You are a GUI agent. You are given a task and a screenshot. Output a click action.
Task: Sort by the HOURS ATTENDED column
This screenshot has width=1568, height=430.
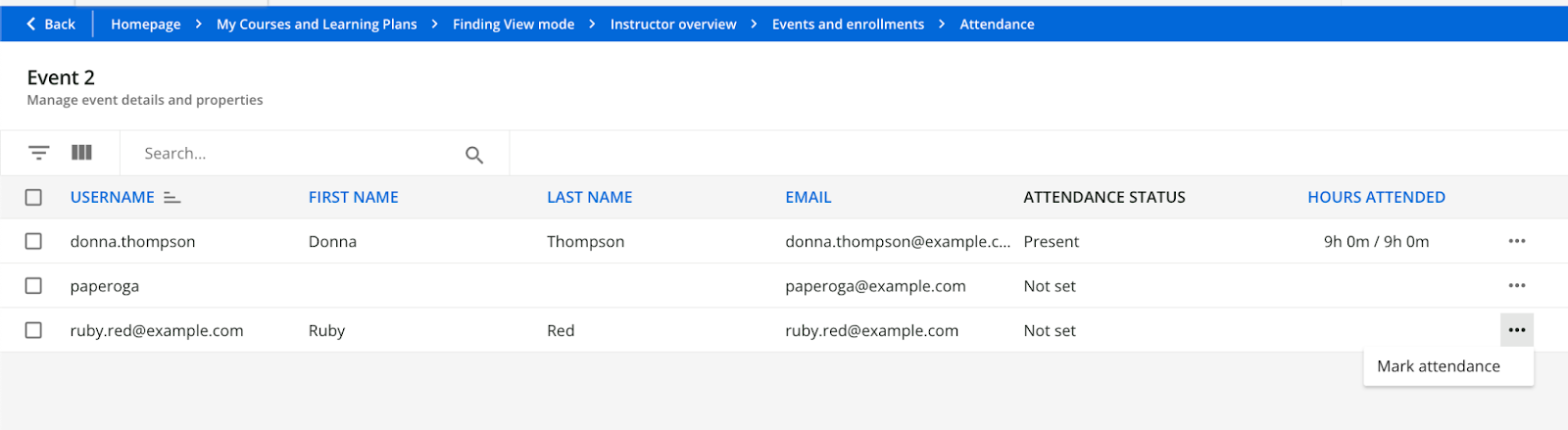tap(1376, 198)
